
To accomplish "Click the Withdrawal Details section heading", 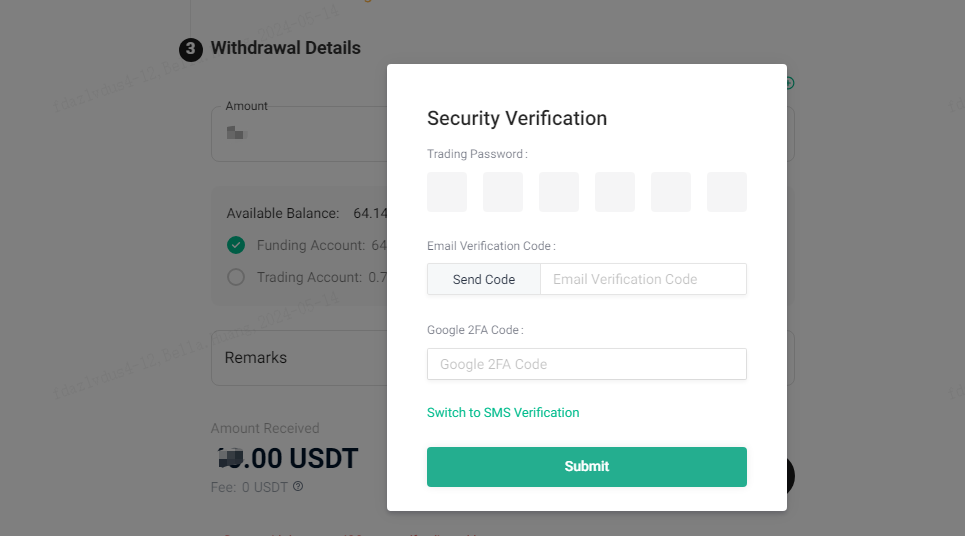I will pos(286,48).
